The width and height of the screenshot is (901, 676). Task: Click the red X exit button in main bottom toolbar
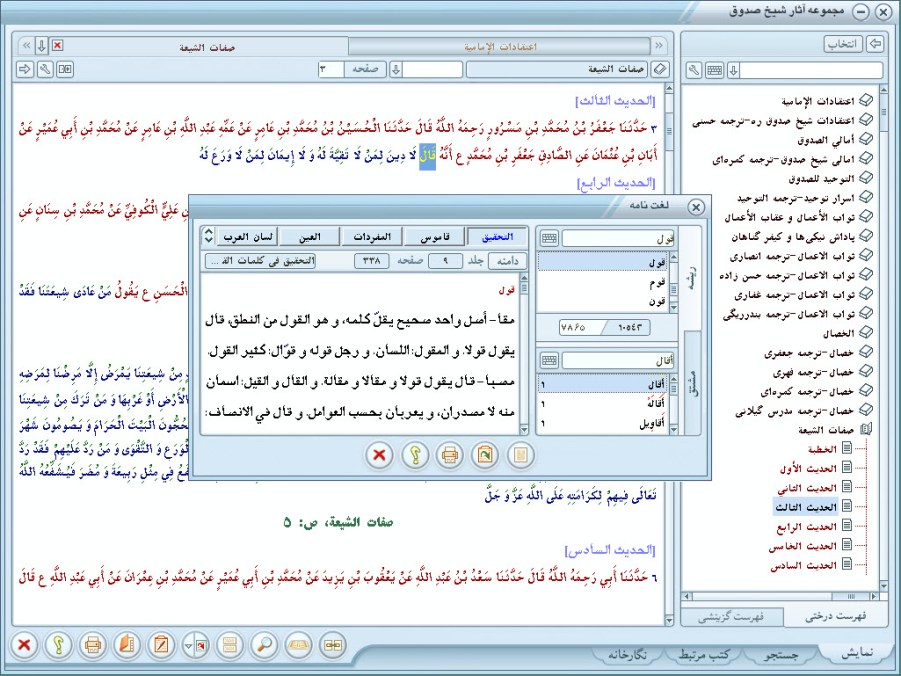click(24, 645)
